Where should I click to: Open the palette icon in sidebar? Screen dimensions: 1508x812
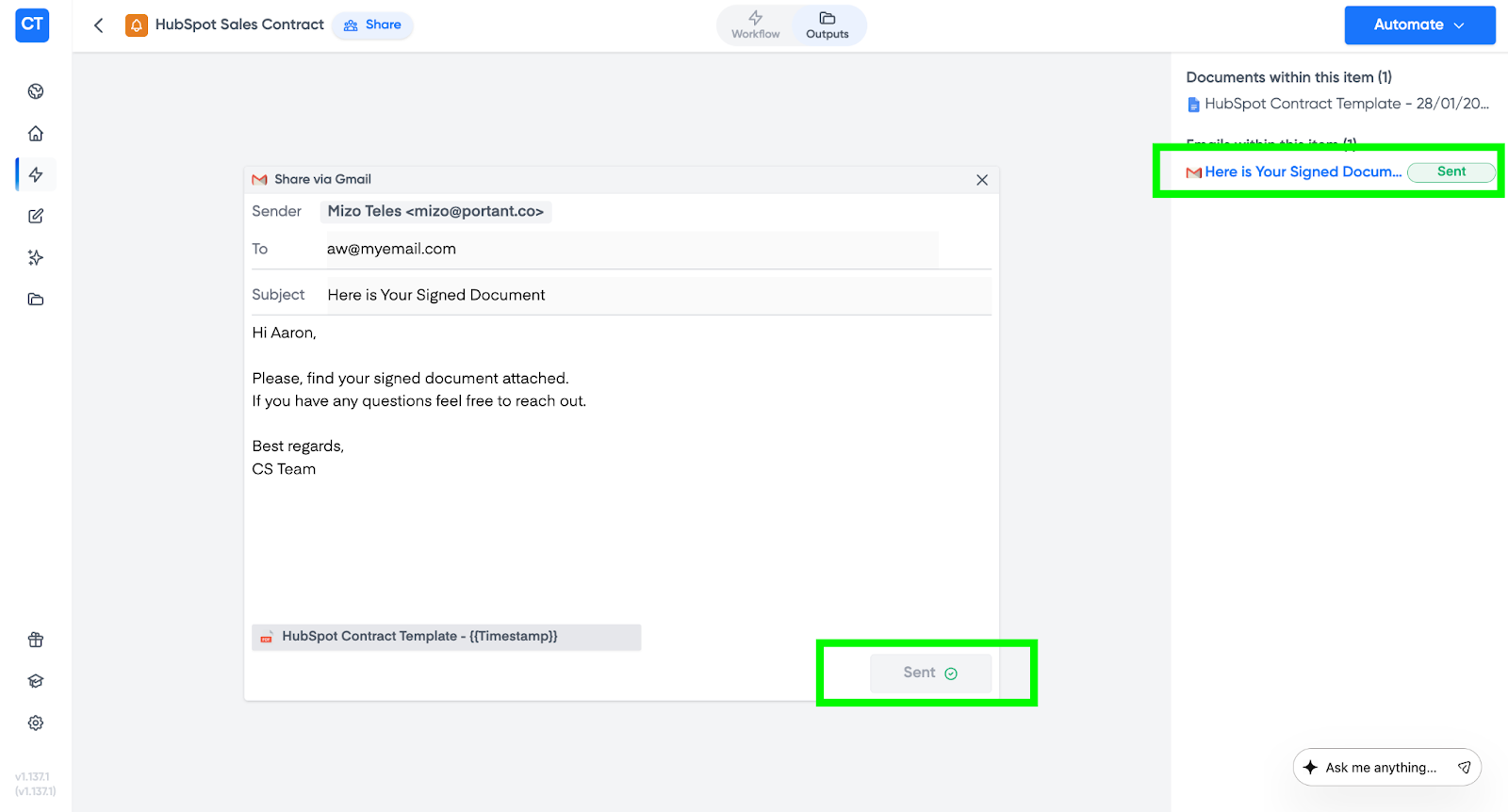click(36, 91)
